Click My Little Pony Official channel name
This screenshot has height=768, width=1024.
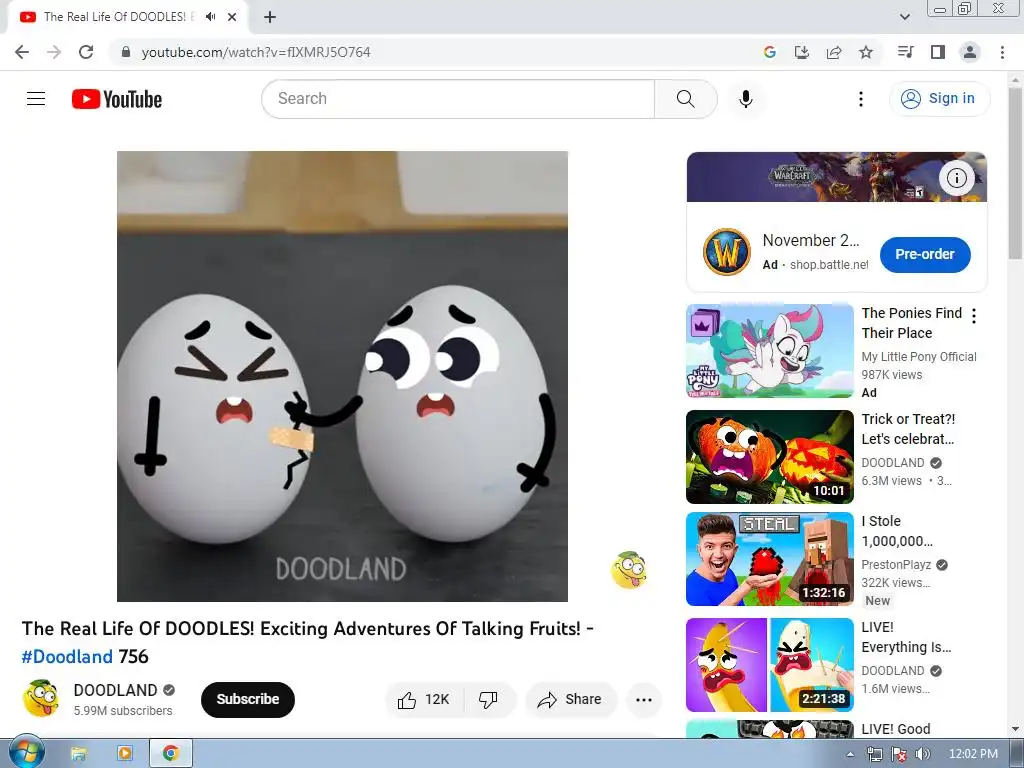pos(919,357)
